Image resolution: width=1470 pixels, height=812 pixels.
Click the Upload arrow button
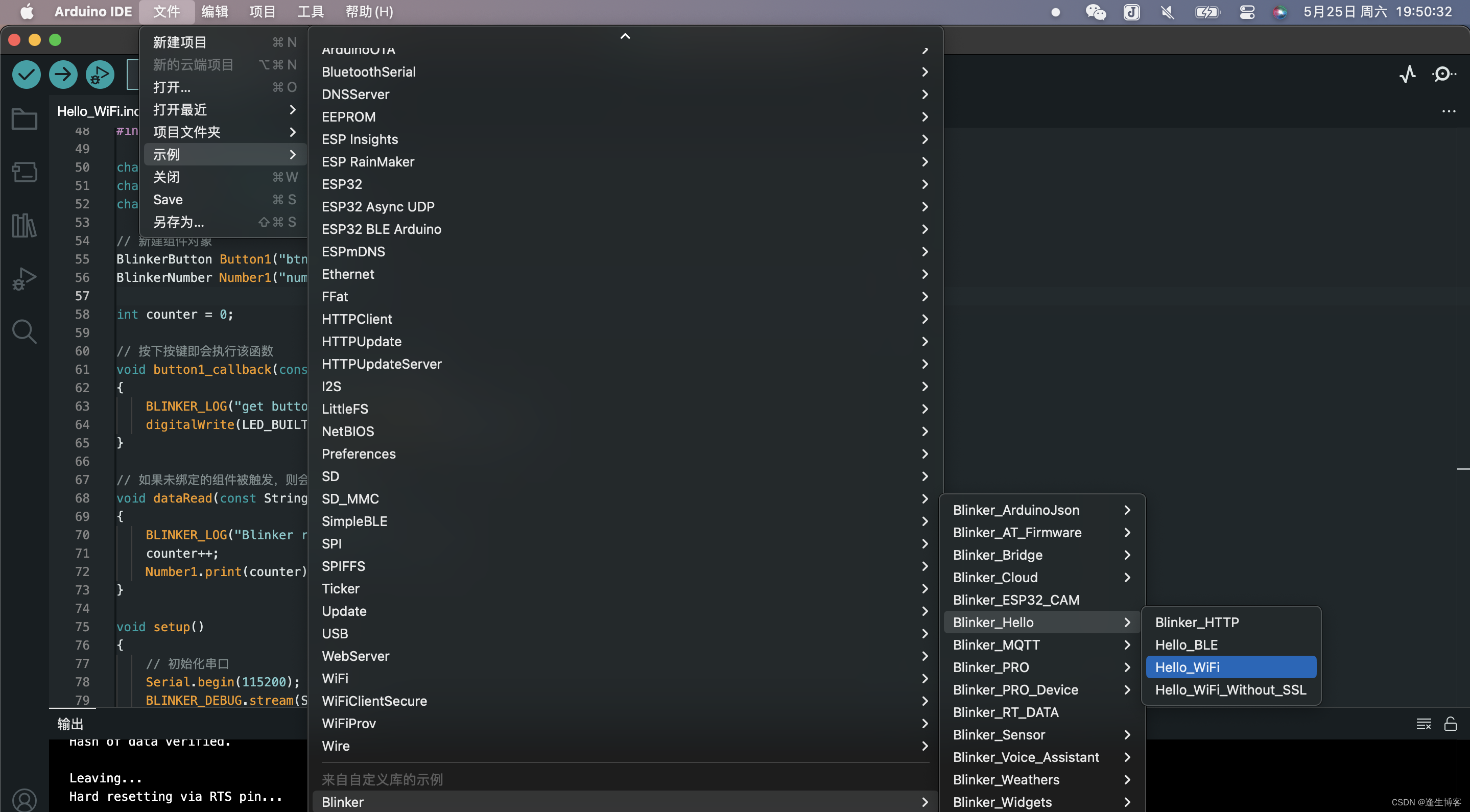coord(63,74)
